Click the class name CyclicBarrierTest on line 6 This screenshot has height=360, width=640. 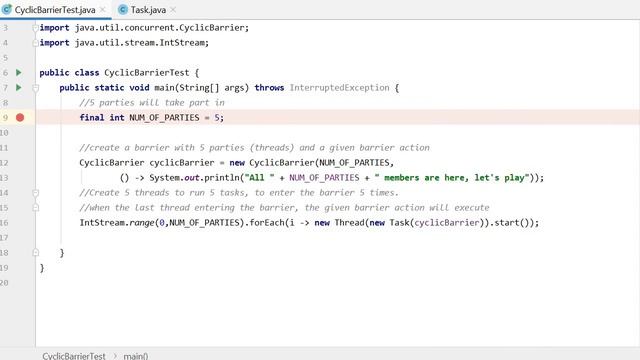[x=147, y=73]
